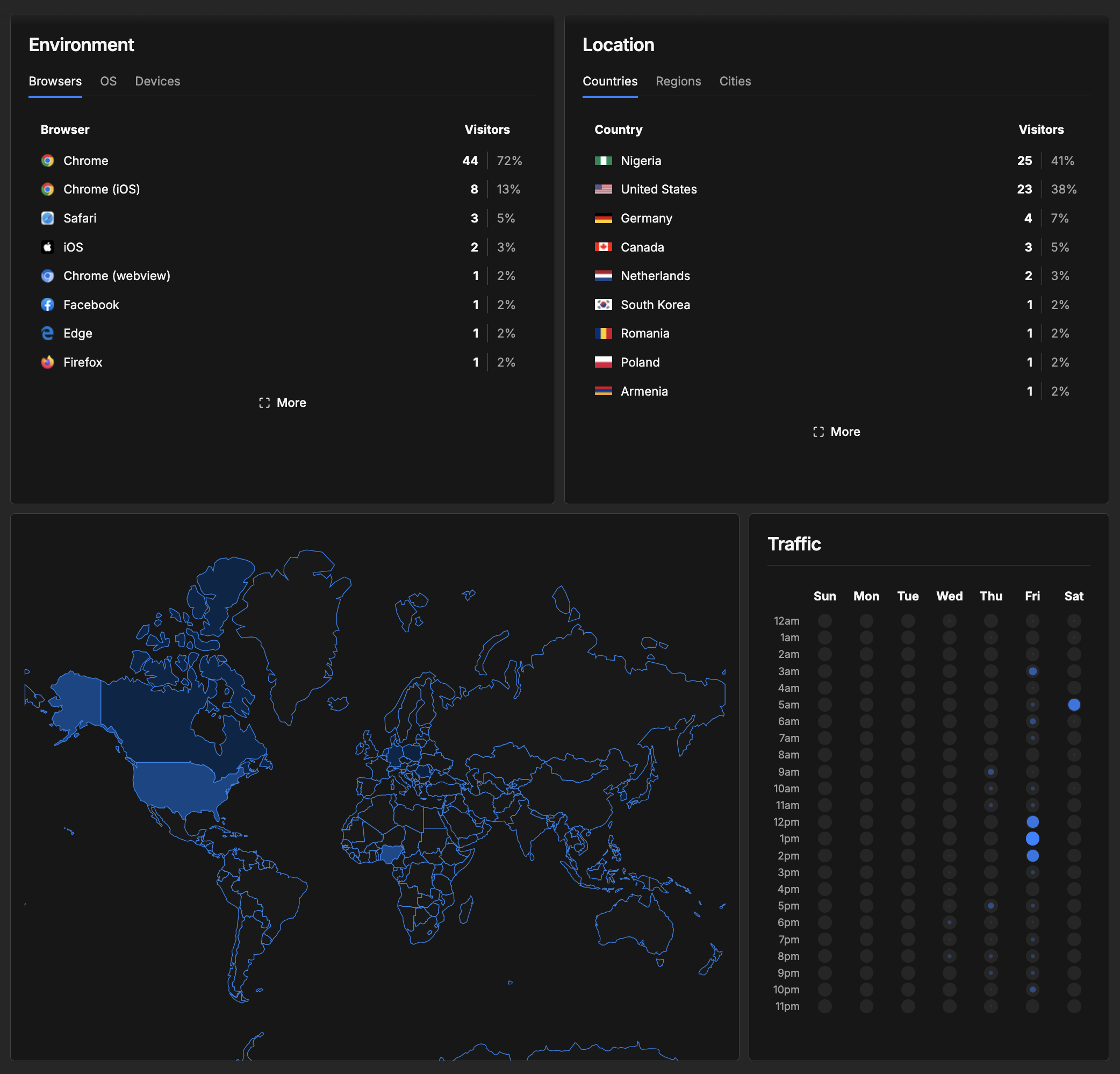
Task: Expand More under the Browser list
Action: [x=282, y=403]
